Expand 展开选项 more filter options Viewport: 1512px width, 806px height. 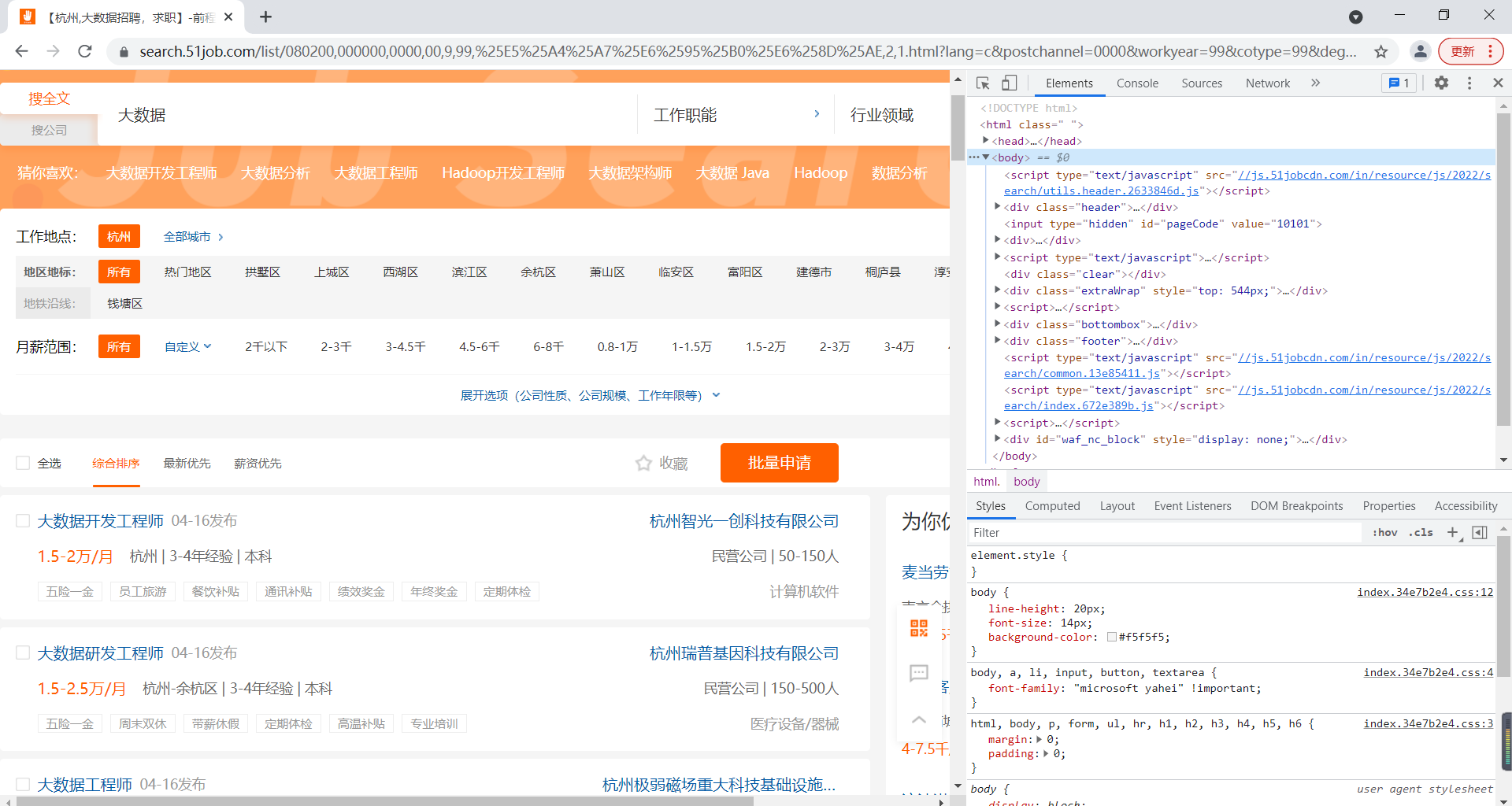pos(590,395)
